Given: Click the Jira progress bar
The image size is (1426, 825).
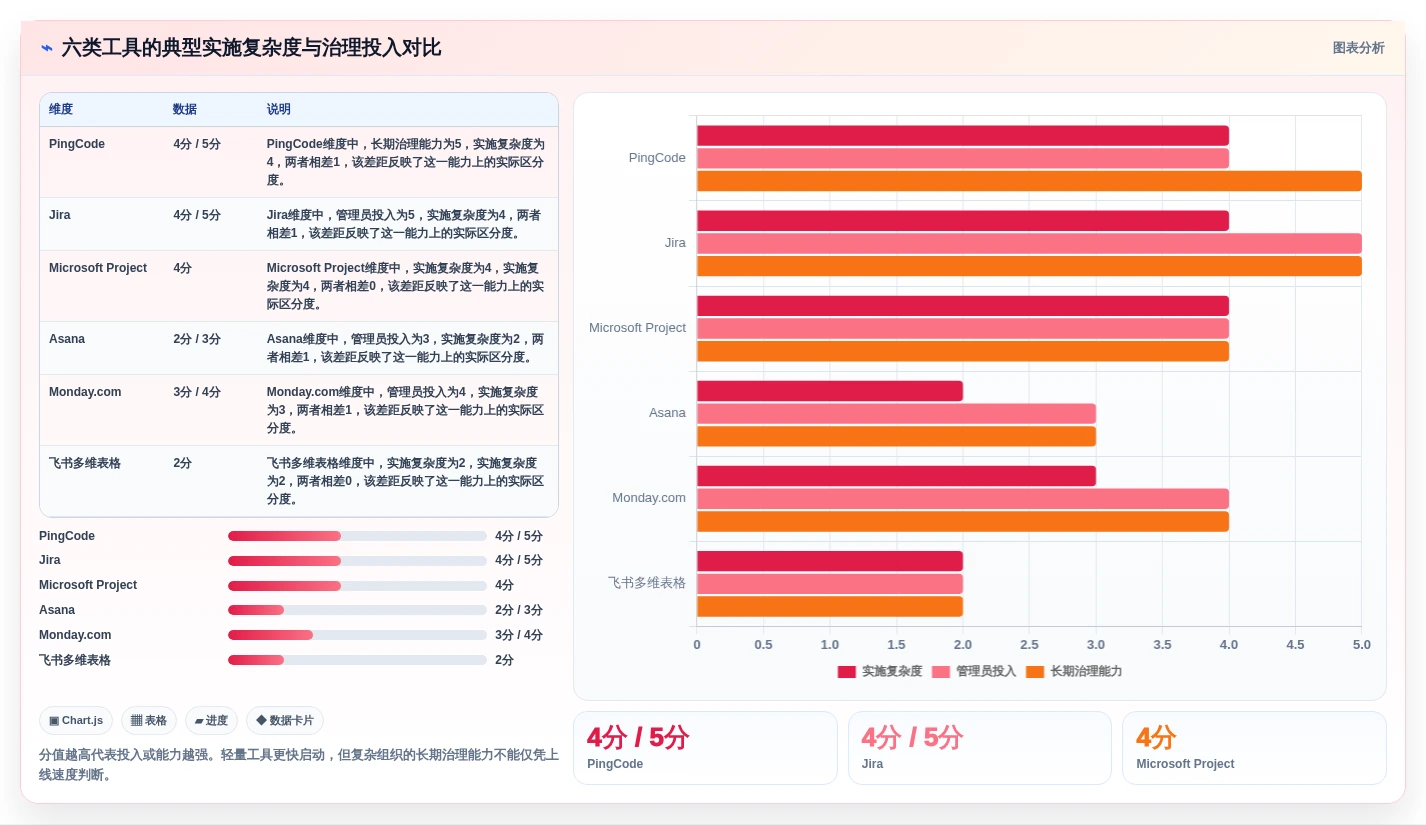Looking at the screenshot, I should pyautogui.click(x=357, y=561).
